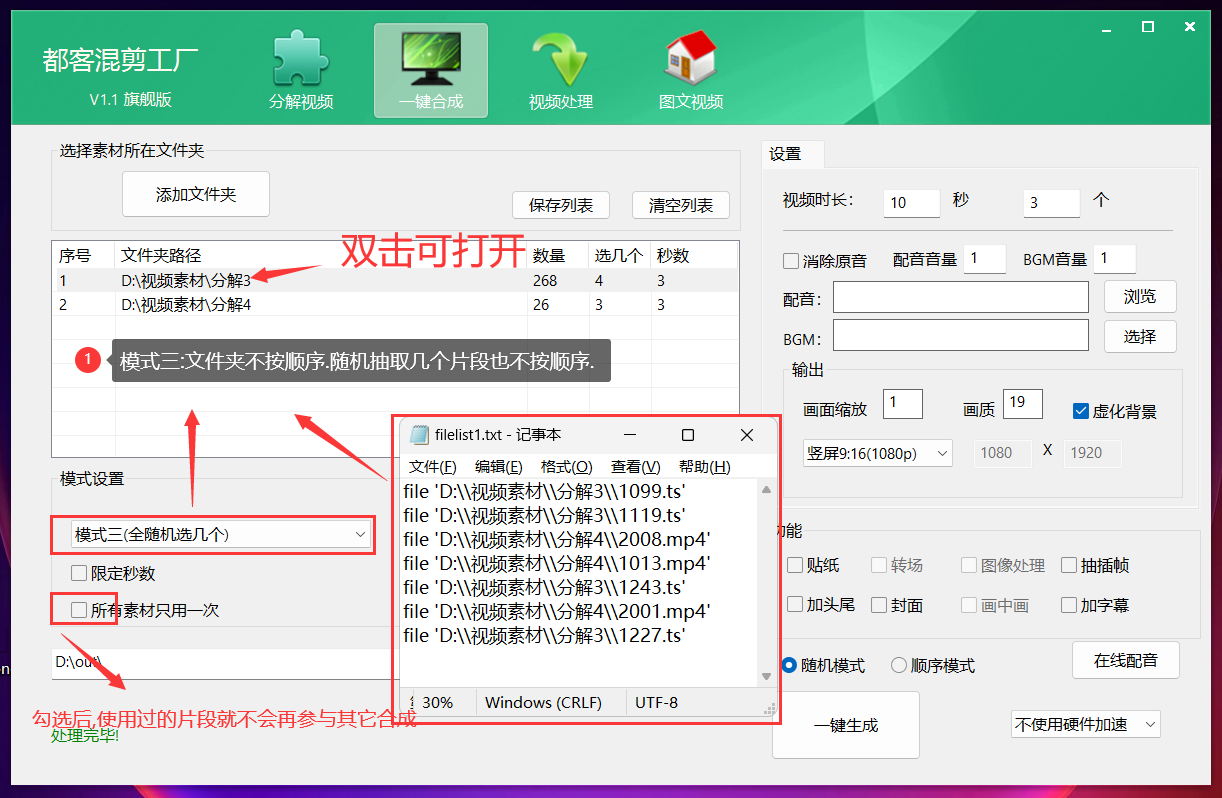The width and height of the screenshot is (1222, 798).
Task: Click the BGM音量 input field
Action: (1115, 259)
